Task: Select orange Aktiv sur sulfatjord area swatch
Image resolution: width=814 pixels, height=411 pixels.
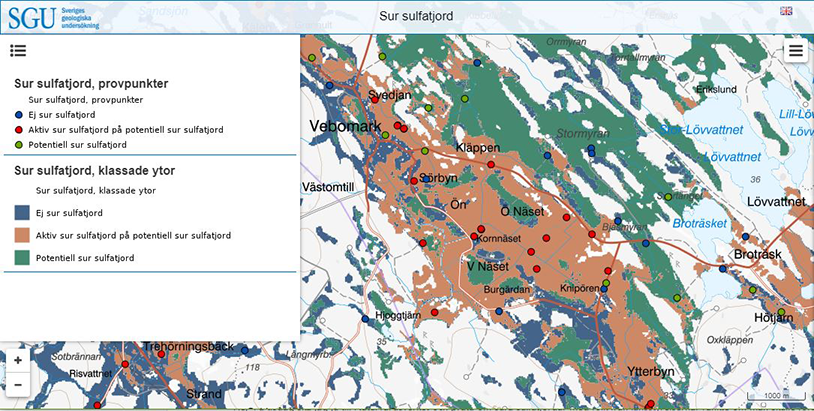Action: coord(22,235)
